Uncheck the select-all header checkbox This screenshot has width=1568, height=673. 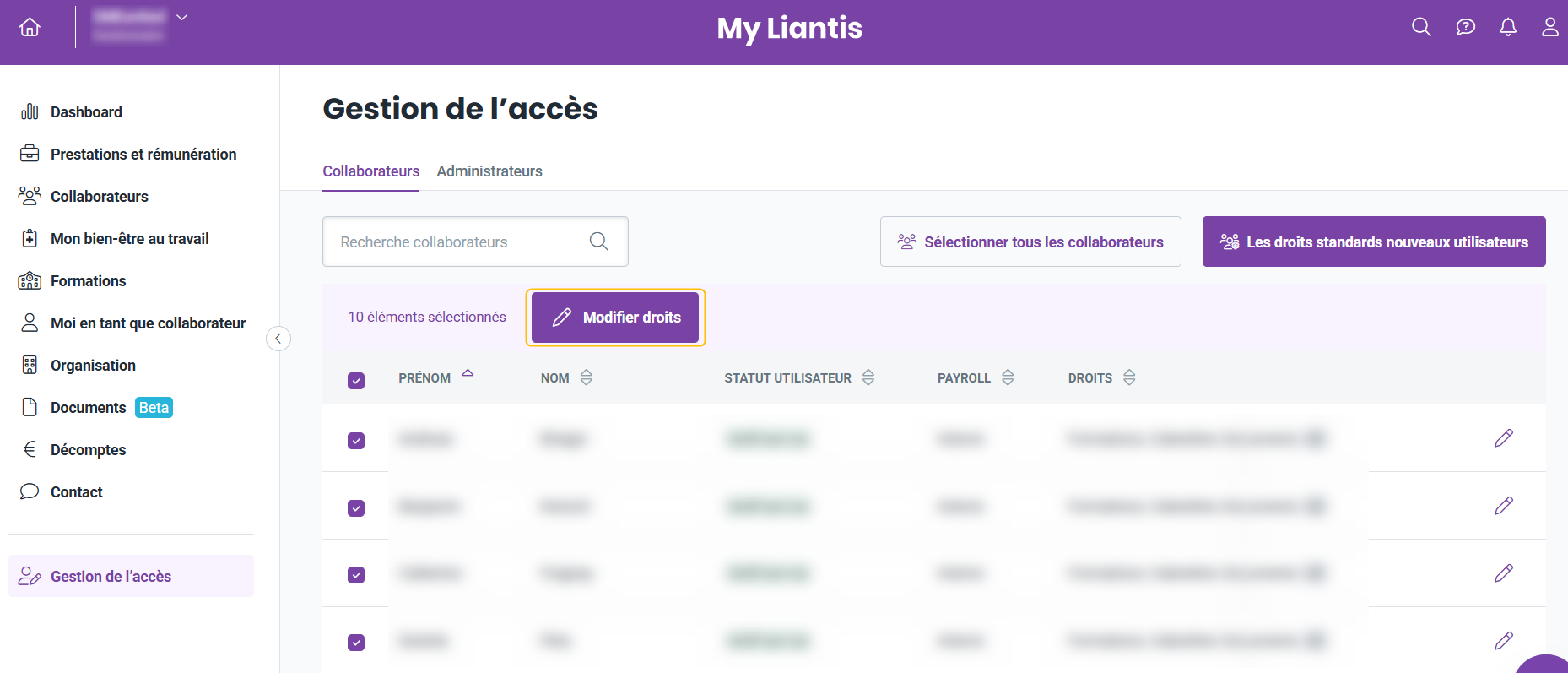pyautogui.click(x=356, y=381)
